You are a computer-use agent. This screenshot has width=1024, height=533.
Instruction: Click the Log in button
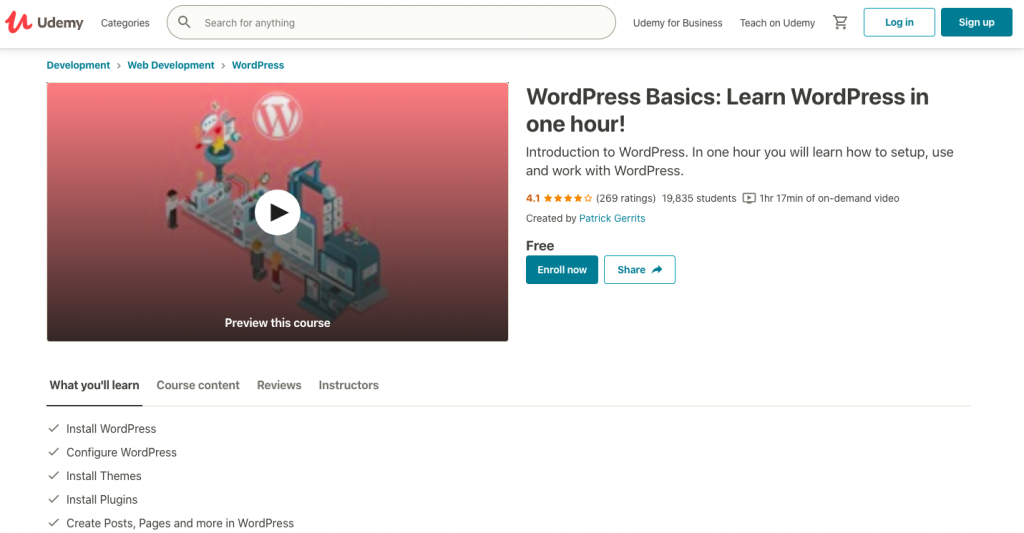(899, 22)
